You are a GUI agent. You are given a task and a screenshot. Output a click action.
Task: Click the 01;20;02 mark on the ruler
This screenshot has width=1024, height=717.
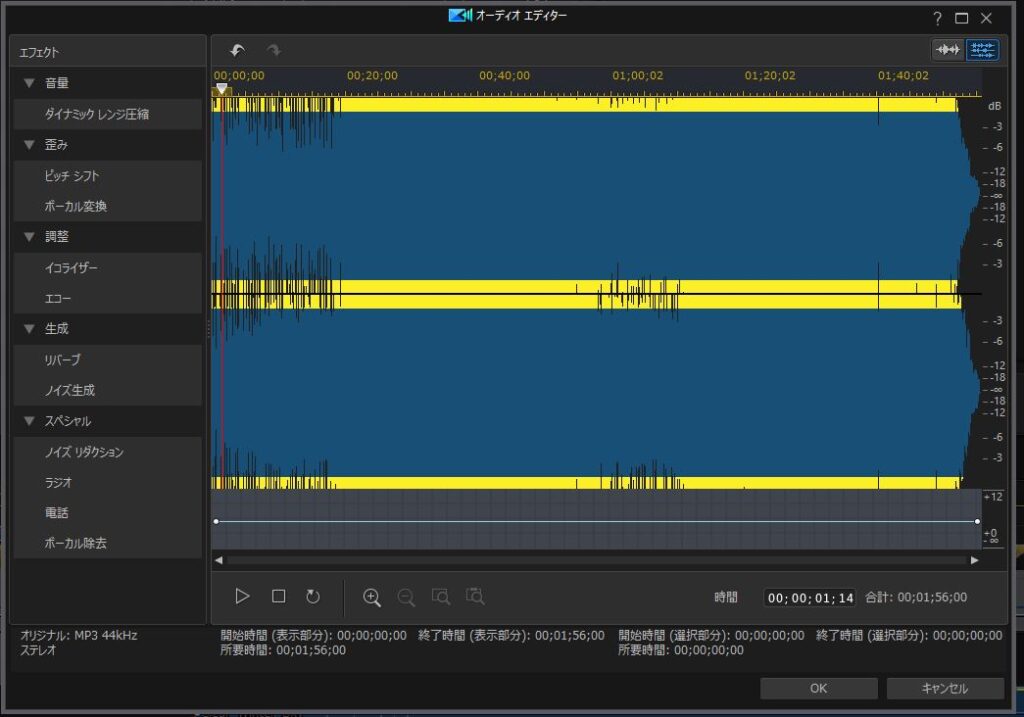click(x=770, y=76)
